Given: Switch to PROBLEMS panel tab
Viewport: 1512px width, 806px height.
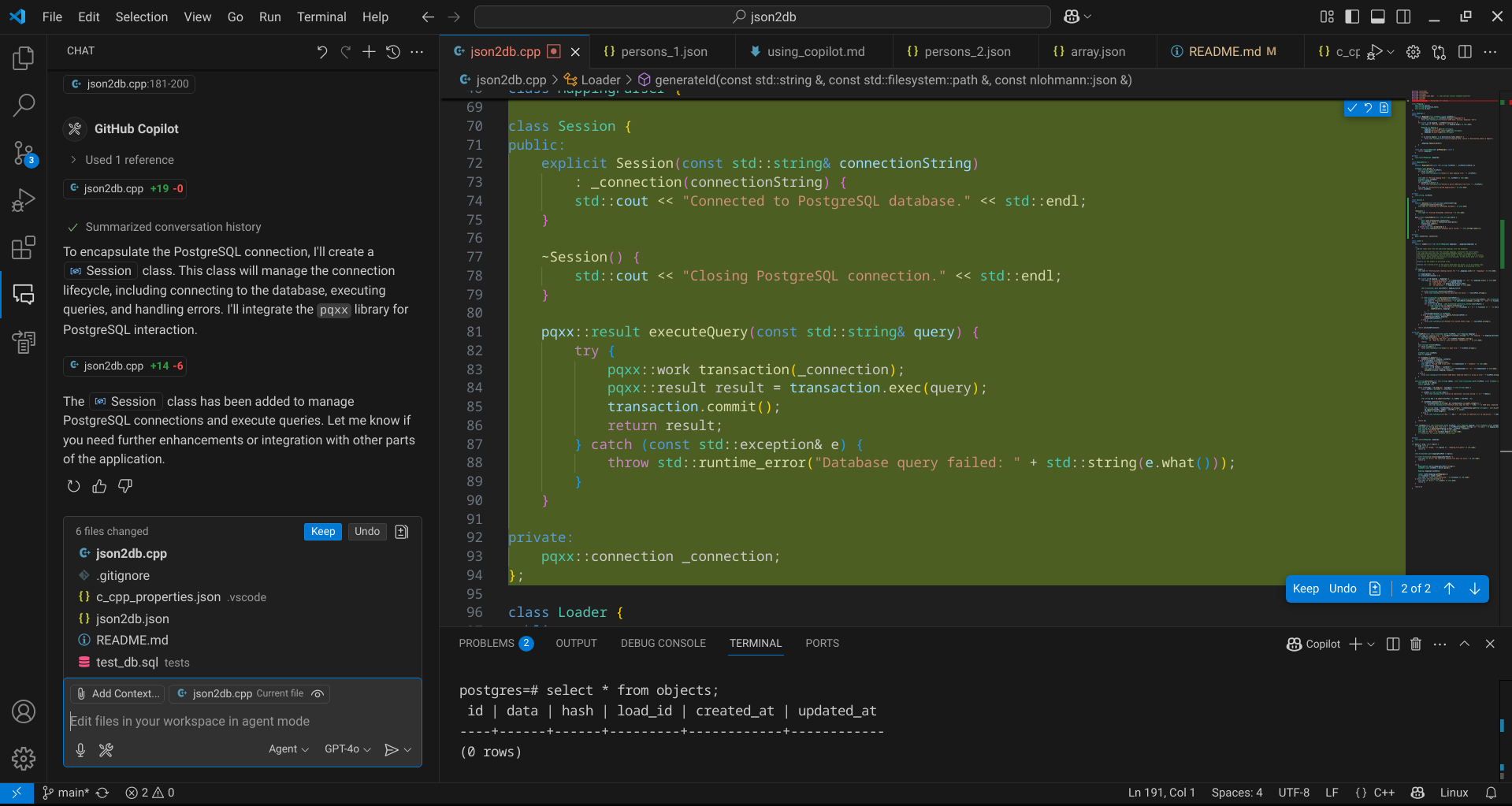Looking at the screenshot, I should point(496,644).
